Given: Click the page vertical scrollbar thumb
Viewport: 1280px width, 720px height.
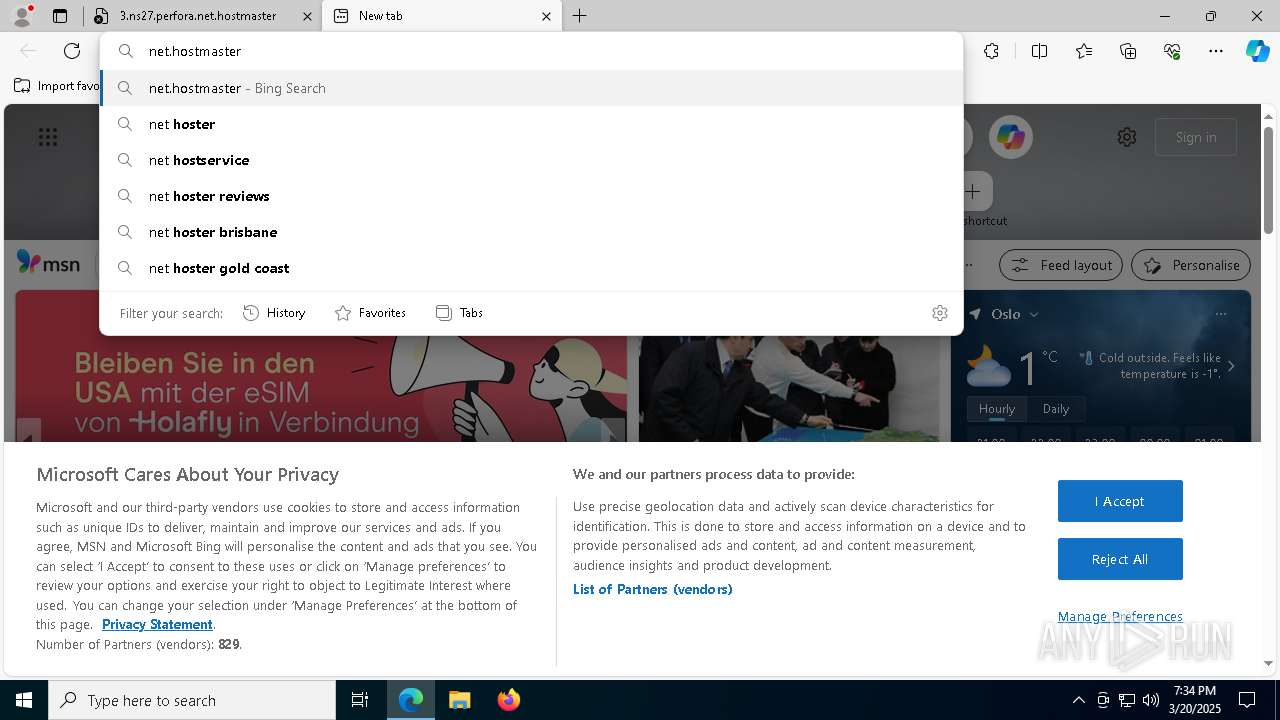Looking at the screenshot, I should [x=1269, y=180].
